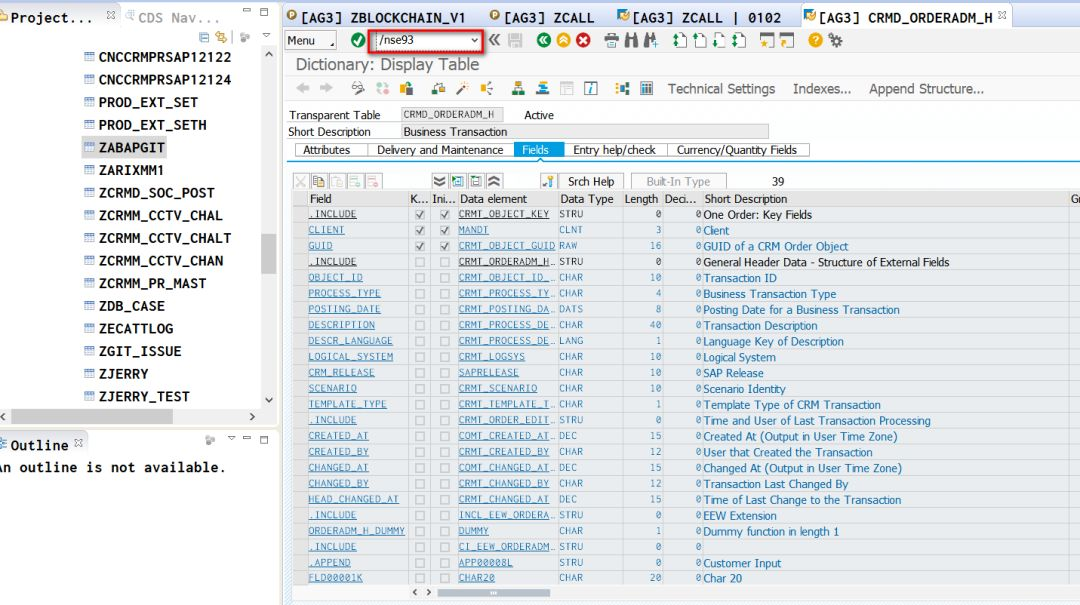Image resolution: width=1080 pixels, height=605 pixels.
Task: Open the POSTING_DATE field link
Action: (x=344, y=309)
